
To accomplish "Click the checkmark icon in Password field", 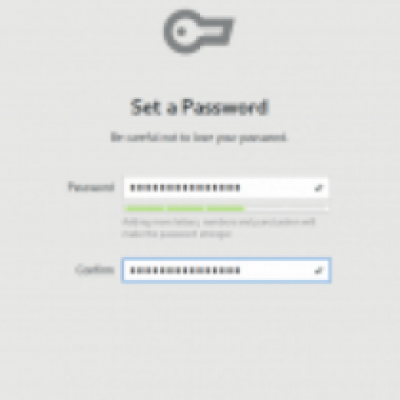I will click(319, 188).
